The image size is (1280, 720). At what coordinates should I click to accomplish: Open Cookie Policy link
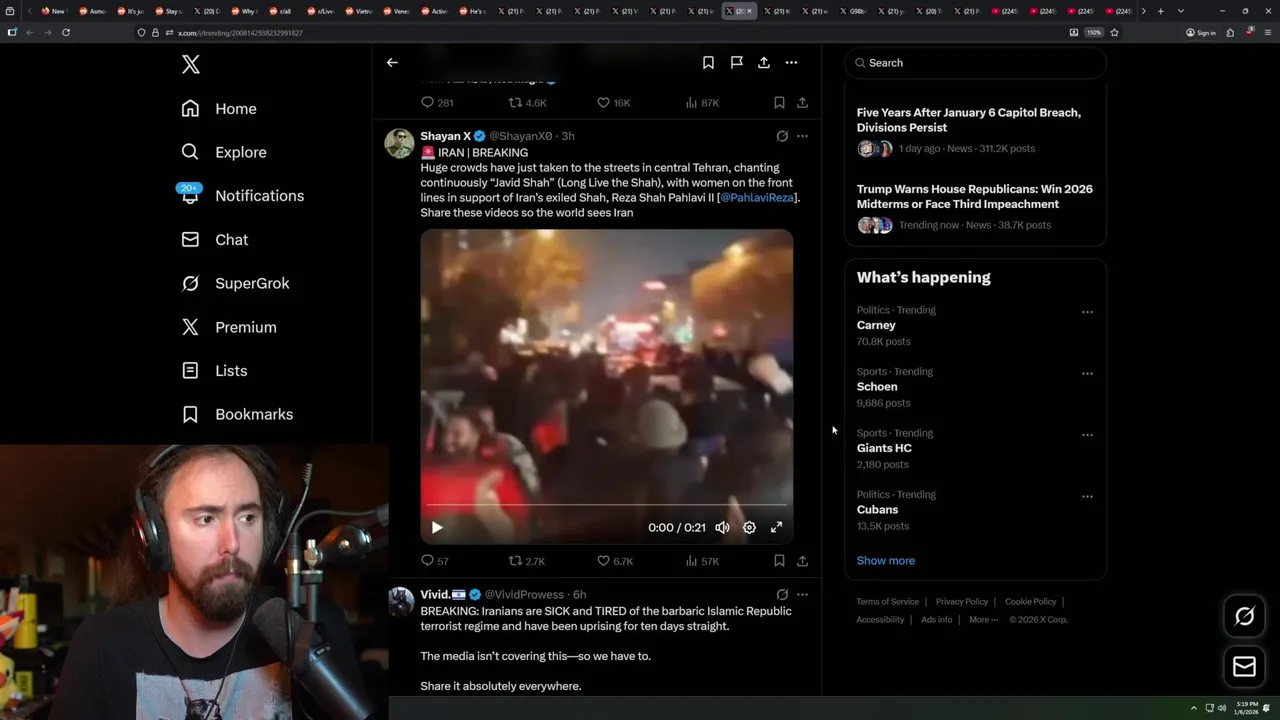tap(1030, 602)
